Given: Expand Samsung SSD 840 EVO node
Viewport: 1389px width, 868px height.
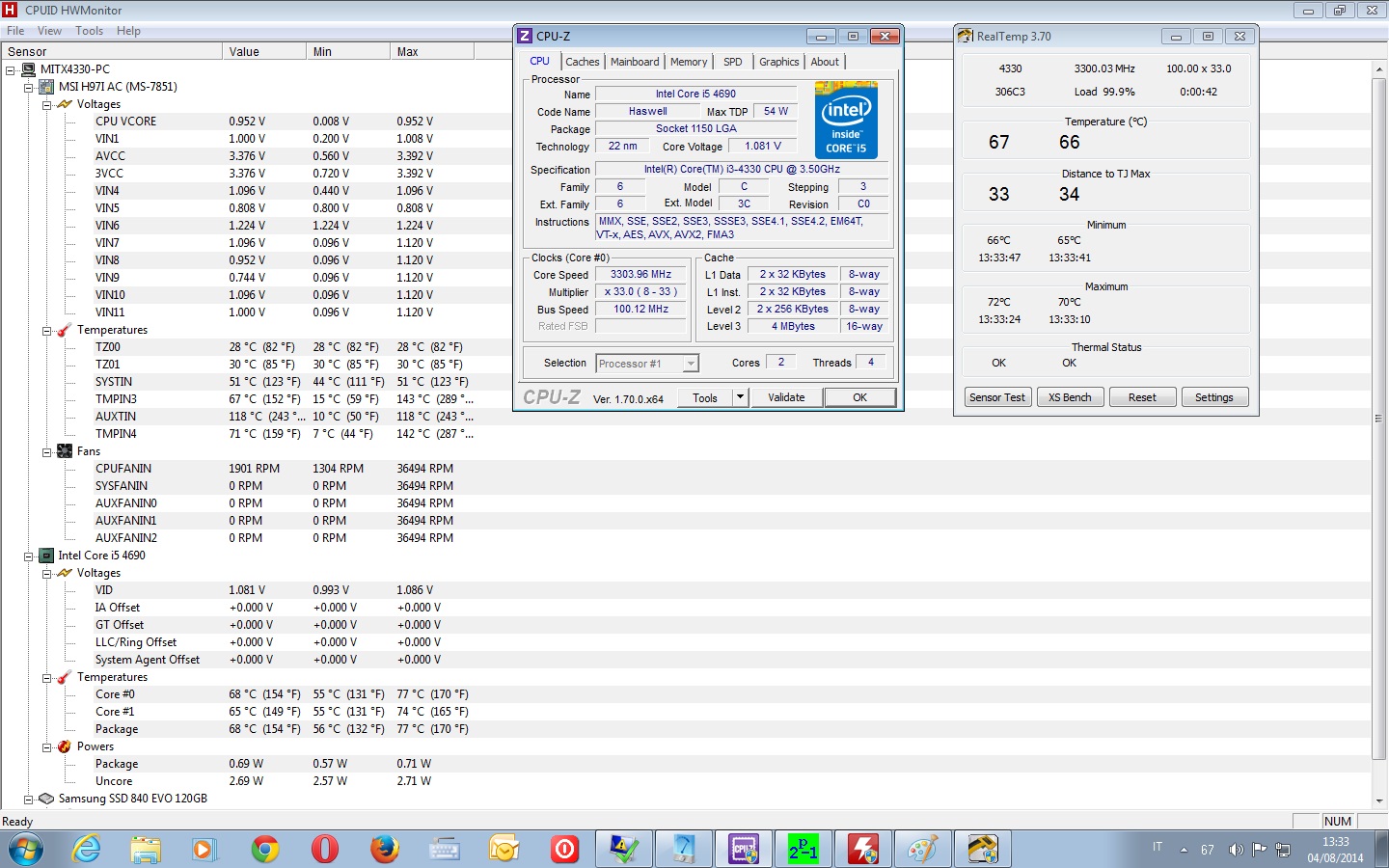Looking at the screenshot, I should tap(28, 800).
